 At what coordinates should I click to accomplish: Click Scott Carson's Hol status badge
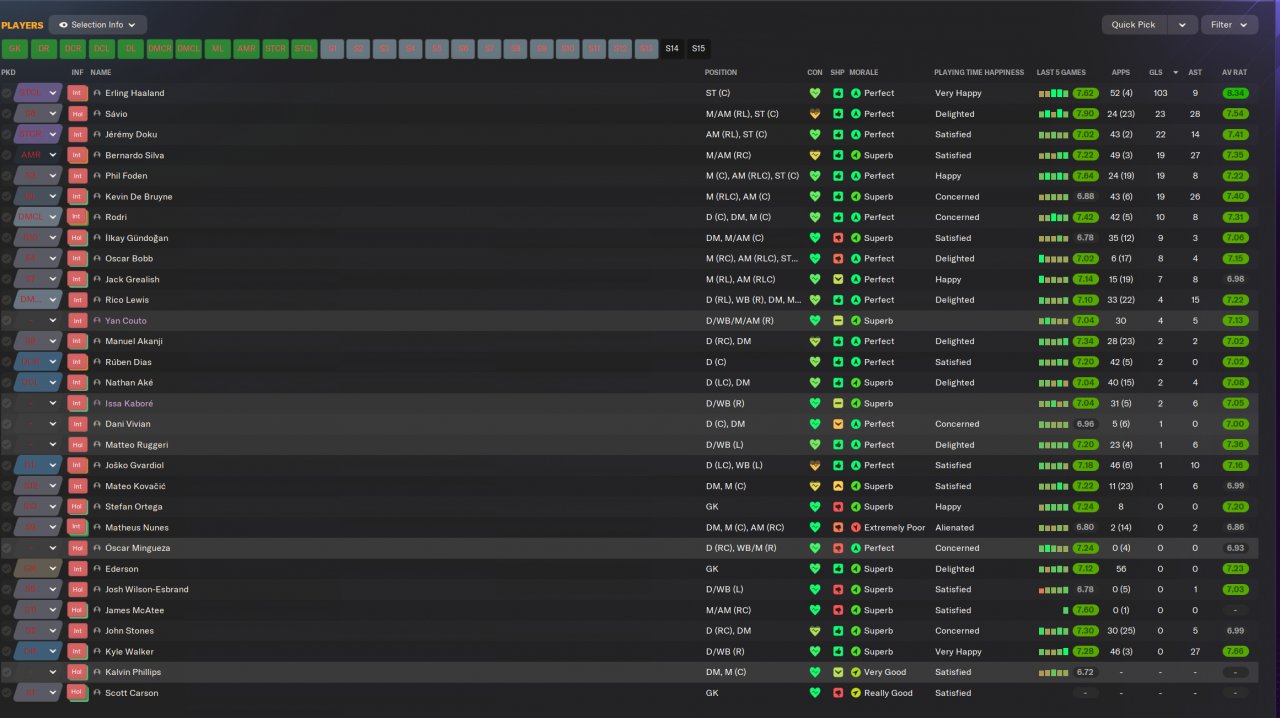point(77,692)
